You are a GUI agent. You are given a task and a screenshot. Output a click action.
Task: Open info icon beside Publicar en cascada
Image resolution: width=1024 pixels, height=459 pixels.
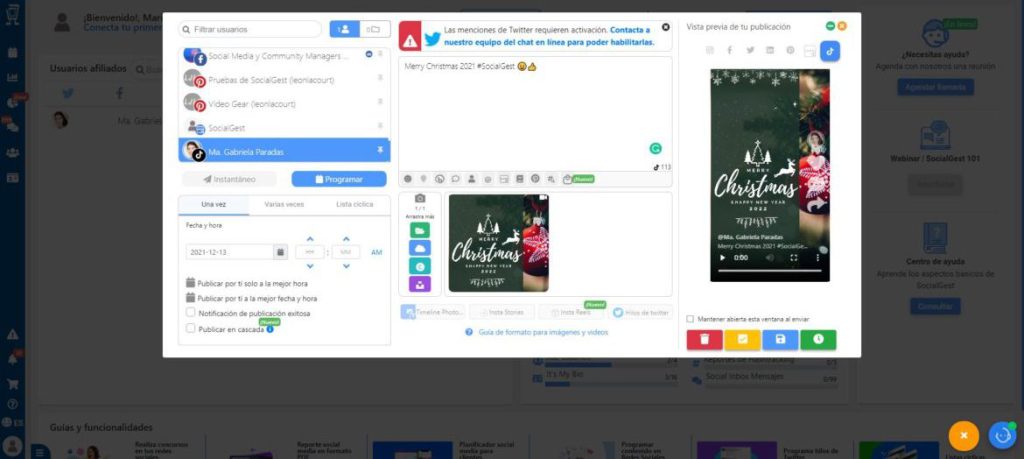click(270, 330)
